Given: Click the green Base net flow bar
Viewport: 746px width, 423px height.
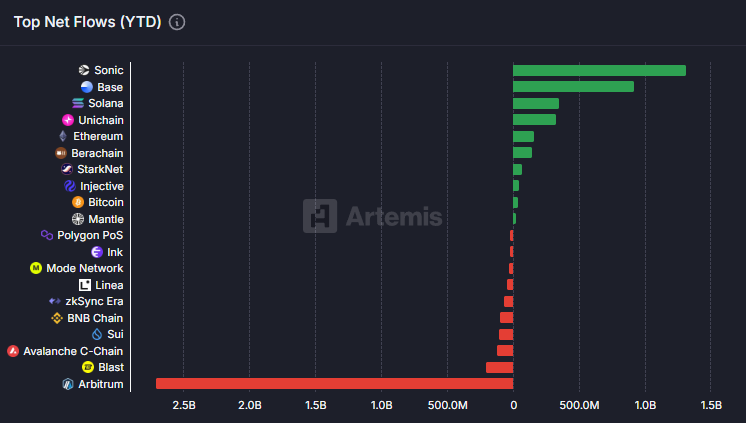Looking at the screenshot, I should pyautogui.click(x=573, y=87).
